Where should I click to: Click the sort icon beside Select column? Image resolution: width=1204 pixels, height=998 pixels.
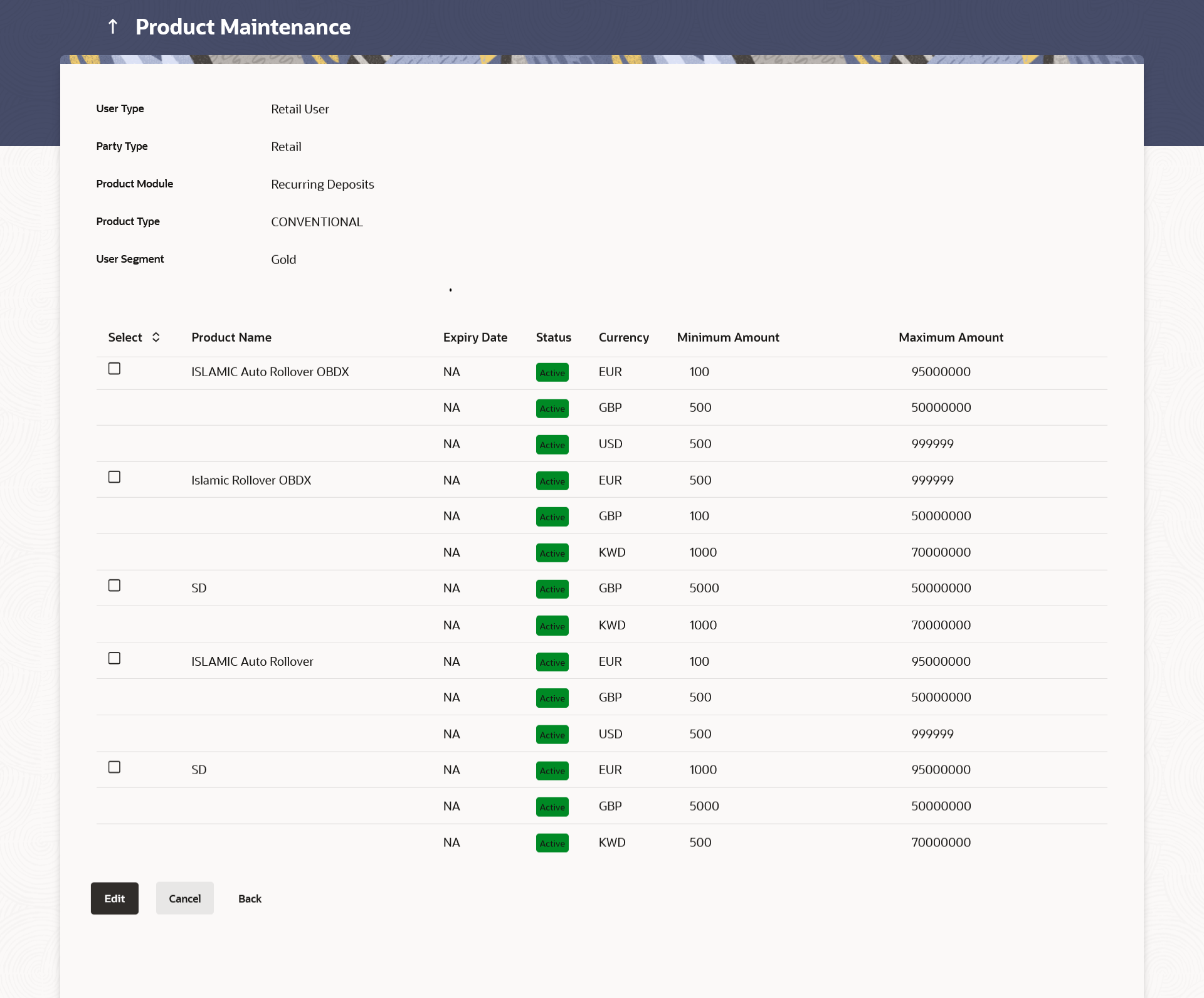(155, 337)
